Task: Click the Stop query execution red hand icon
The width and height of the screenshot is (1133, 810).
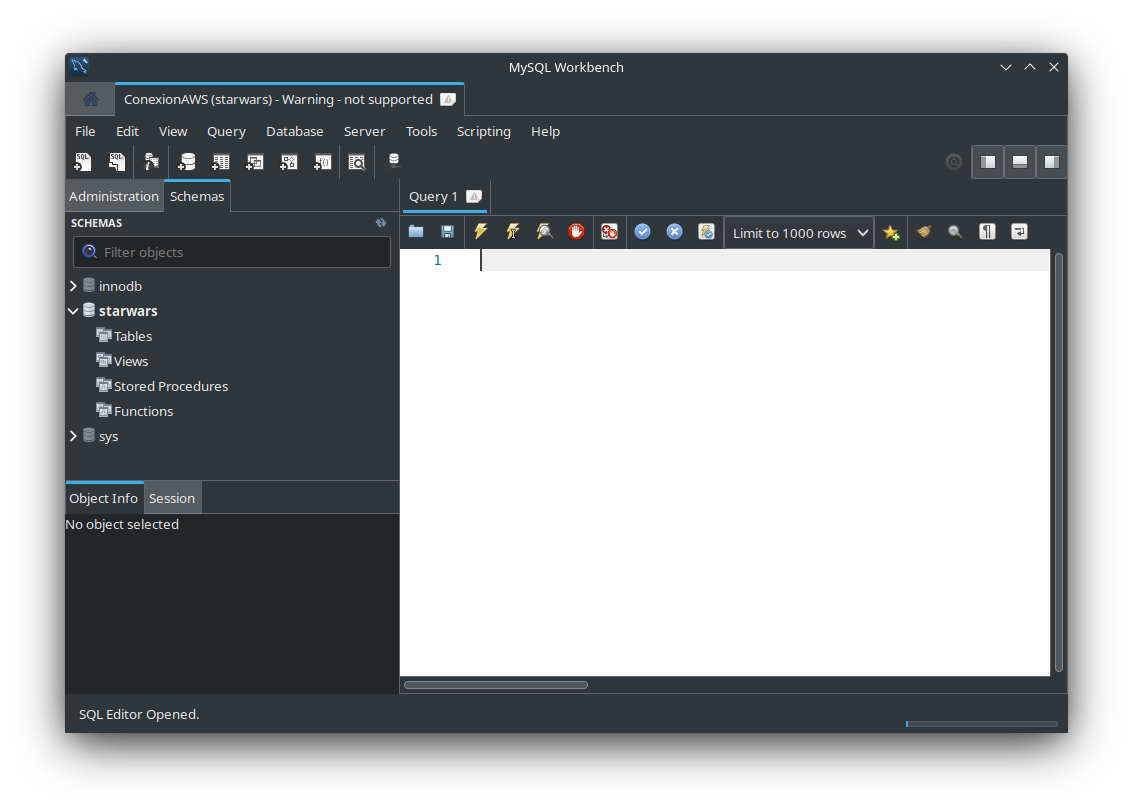Action: point(576,232)
